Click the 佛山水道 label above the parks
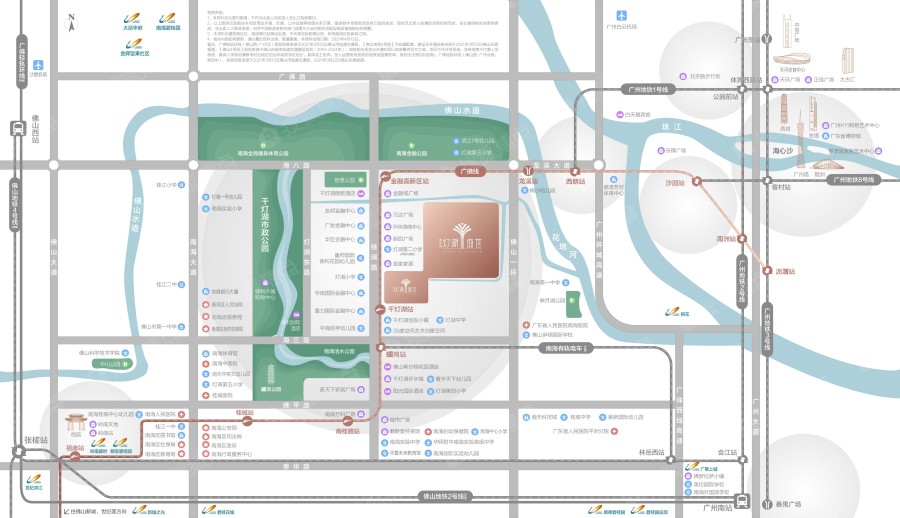This screenshot has width=900, height=518. 461,110
